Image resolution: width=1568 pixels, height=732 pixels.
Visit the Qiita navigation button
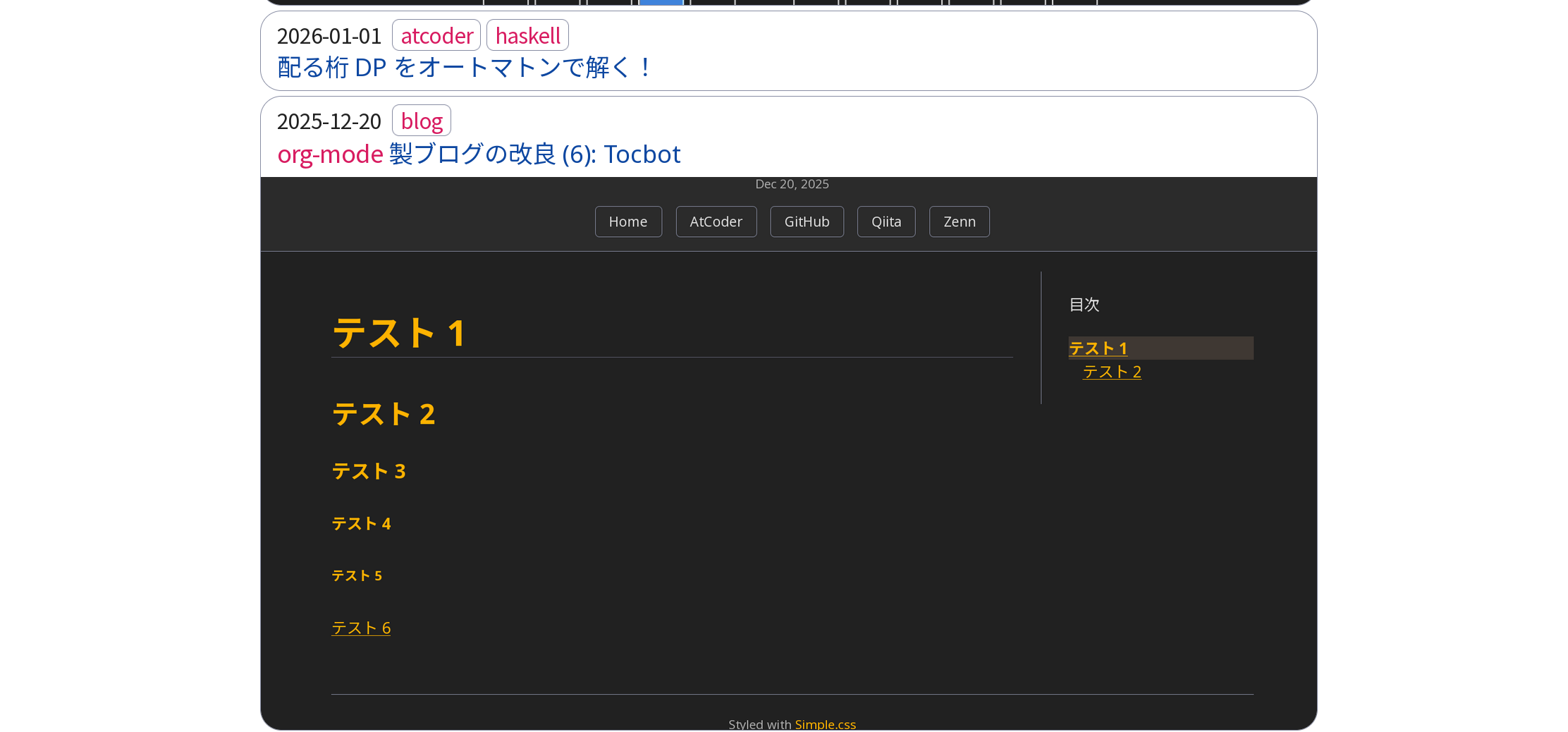coord(886,221)
